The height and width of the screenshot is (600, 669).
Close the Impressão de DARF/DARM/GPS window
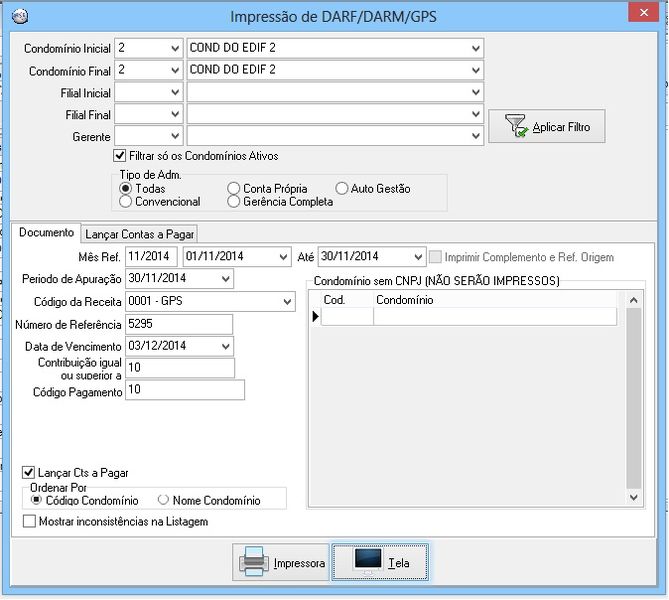click(644, 12)
